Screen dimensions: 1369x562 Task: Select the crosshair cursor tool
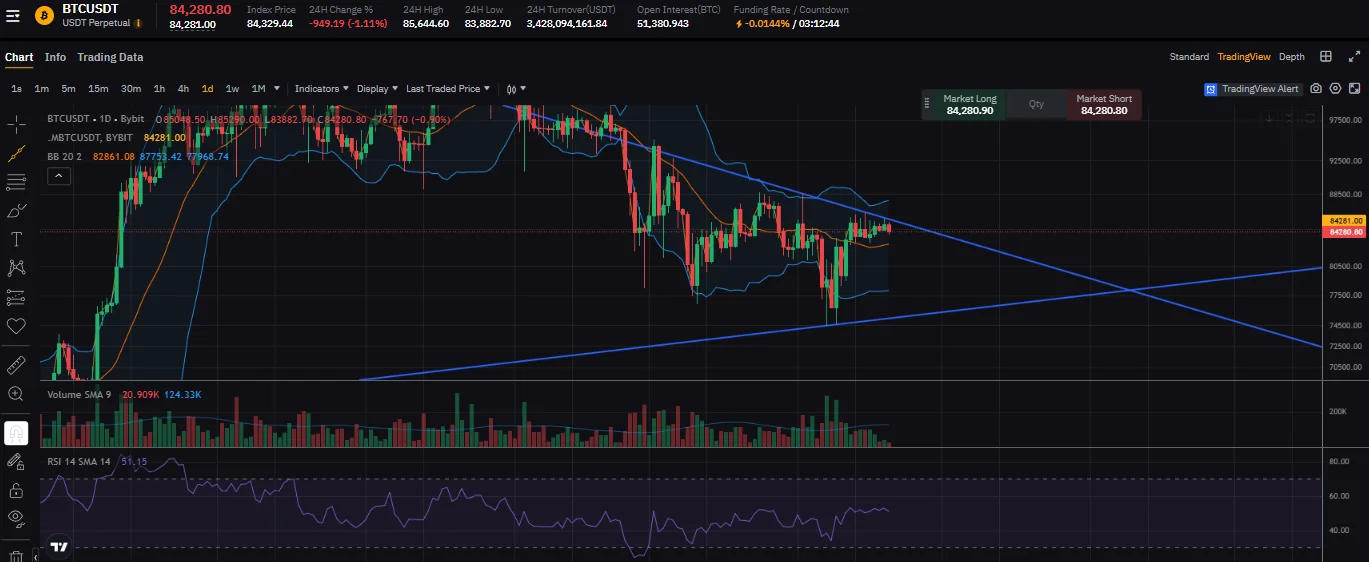pyautogui.click(x=16, y=124)
